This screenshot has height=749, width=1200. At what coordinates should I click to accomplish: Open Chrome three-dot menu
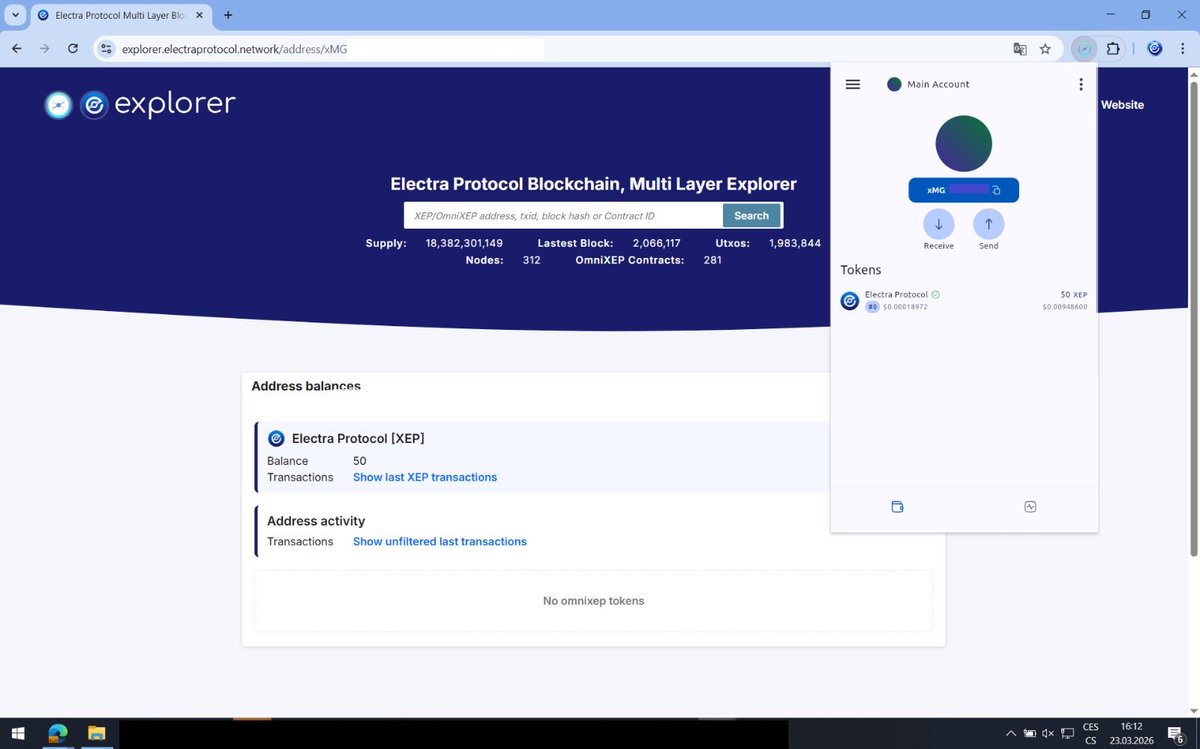click(1181, 48)
